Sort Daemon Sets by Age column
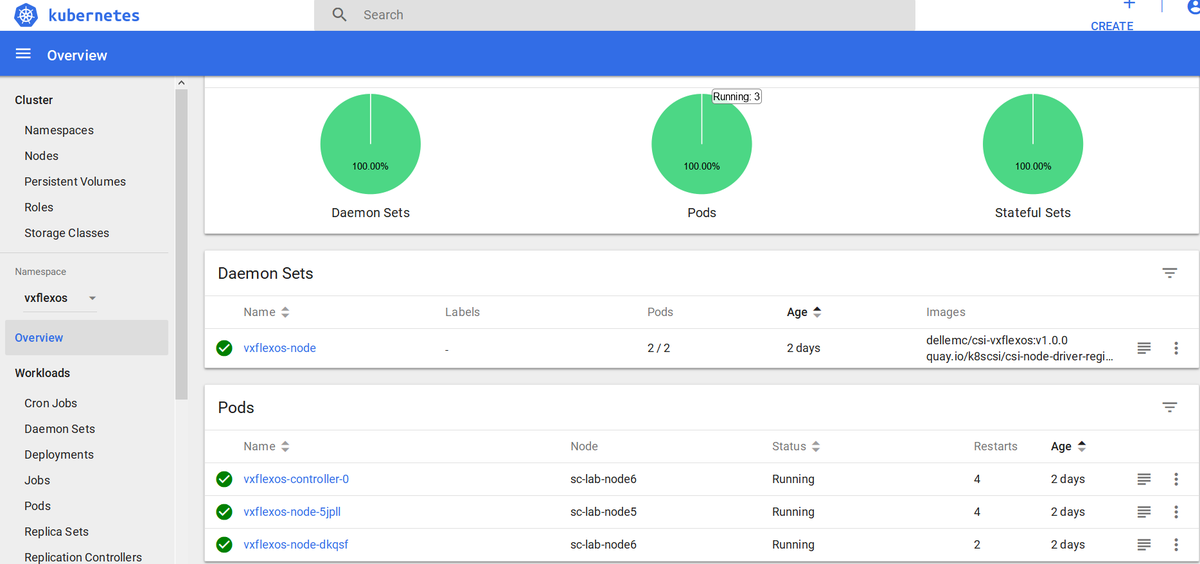 coord(804,312)
